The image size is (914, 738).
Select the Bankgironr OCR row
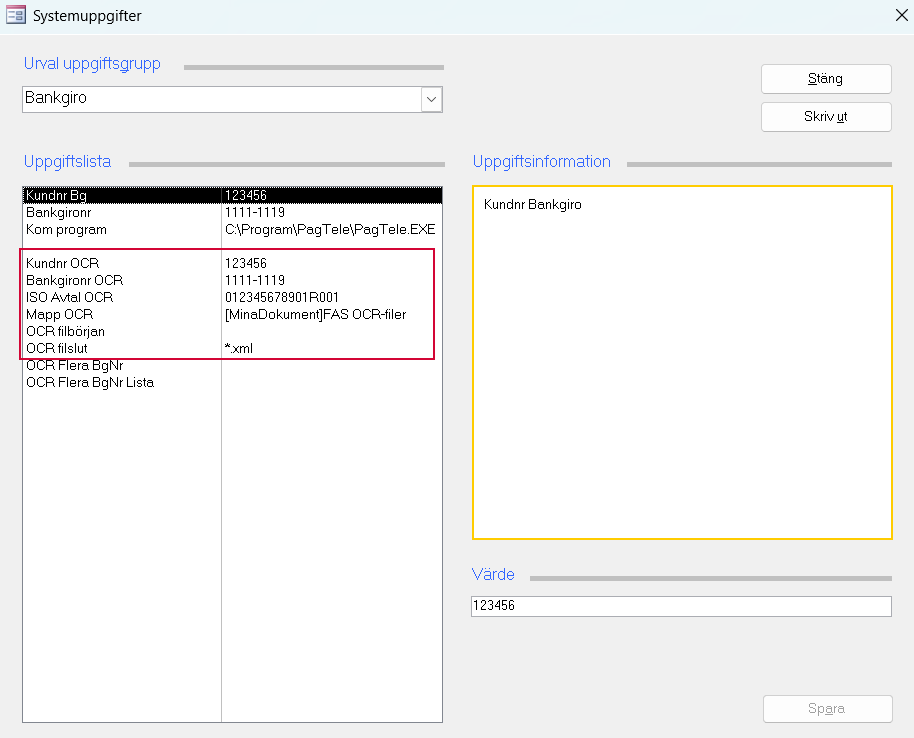[x=233, y=280]
